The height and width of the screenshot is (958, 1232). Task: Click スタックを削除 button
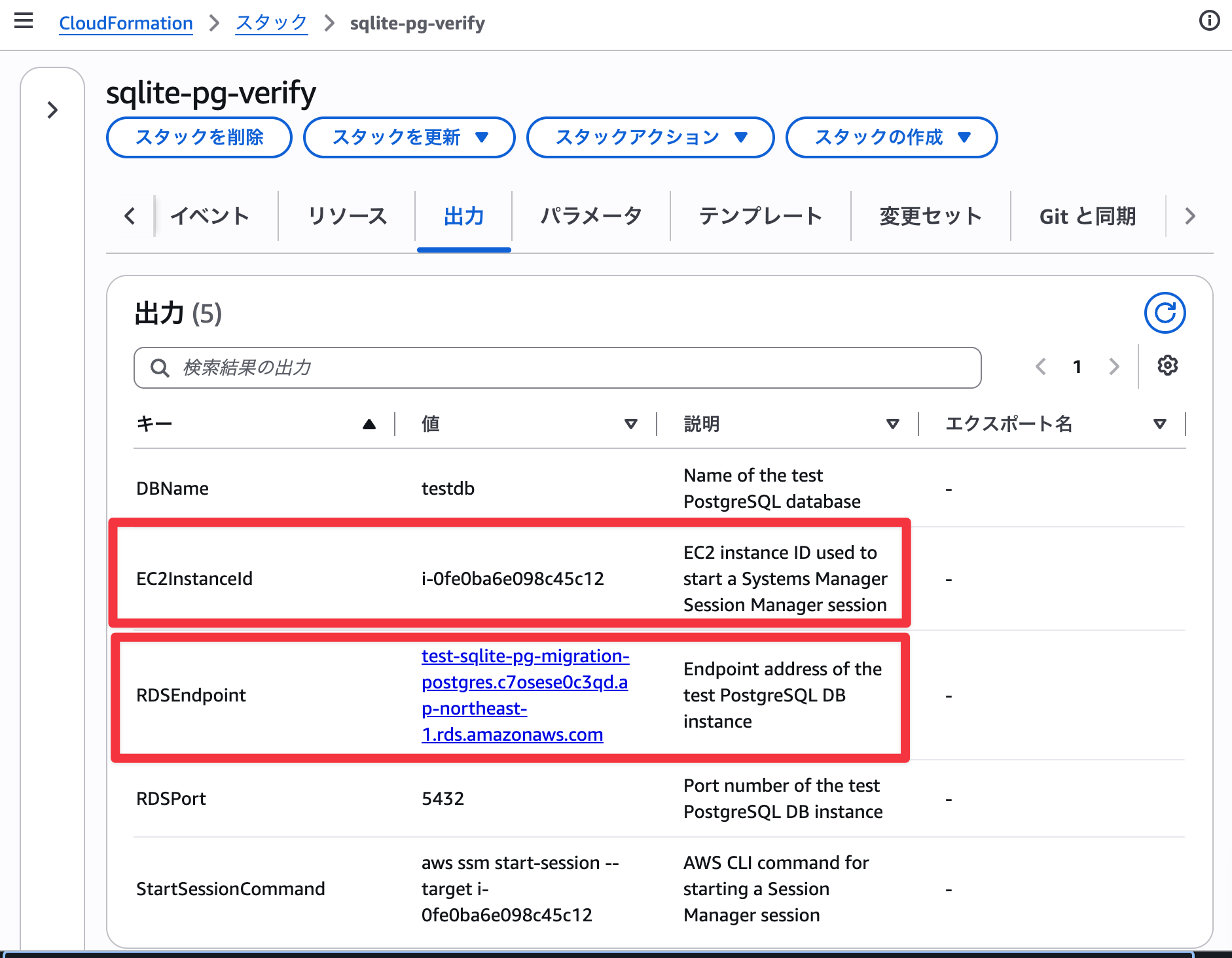point(199,137)
